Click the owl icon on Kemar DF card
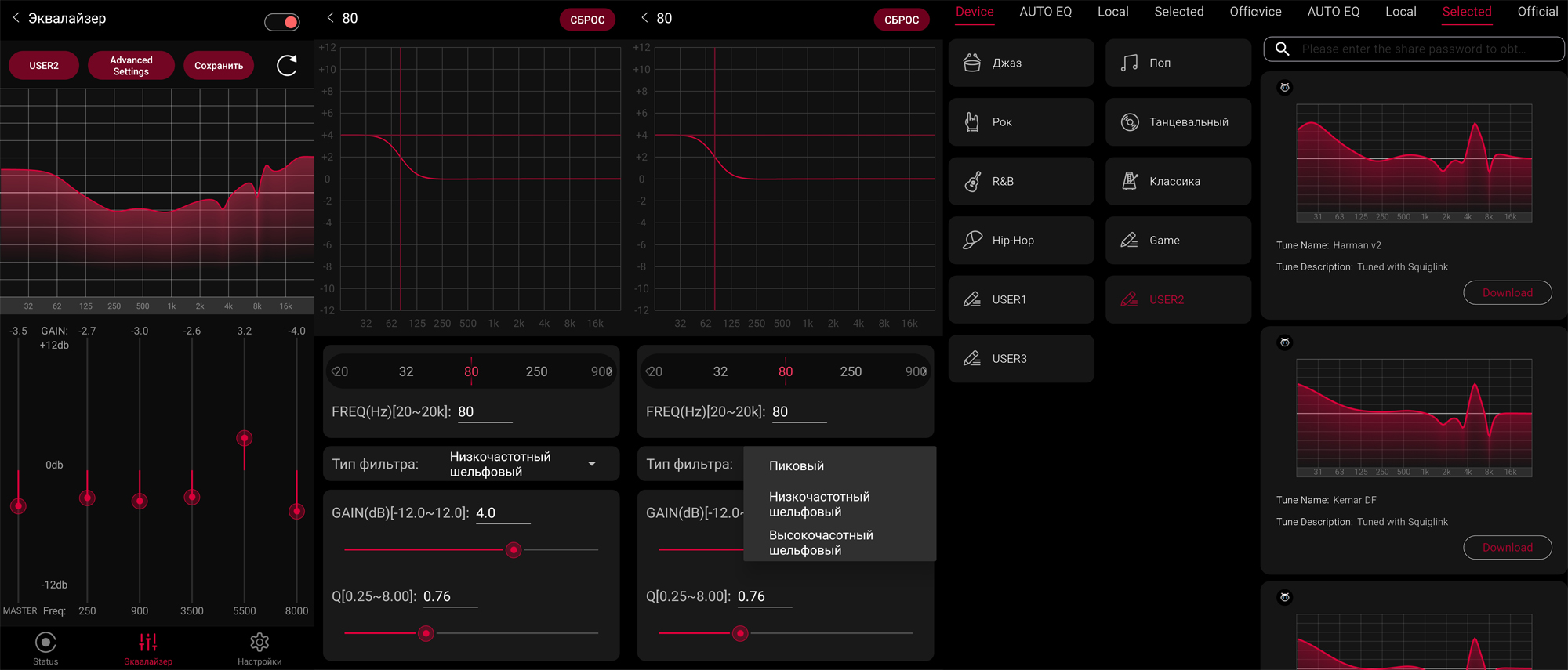The width and height of the screenshot is (1568, 670). (x=1284, y=342)
